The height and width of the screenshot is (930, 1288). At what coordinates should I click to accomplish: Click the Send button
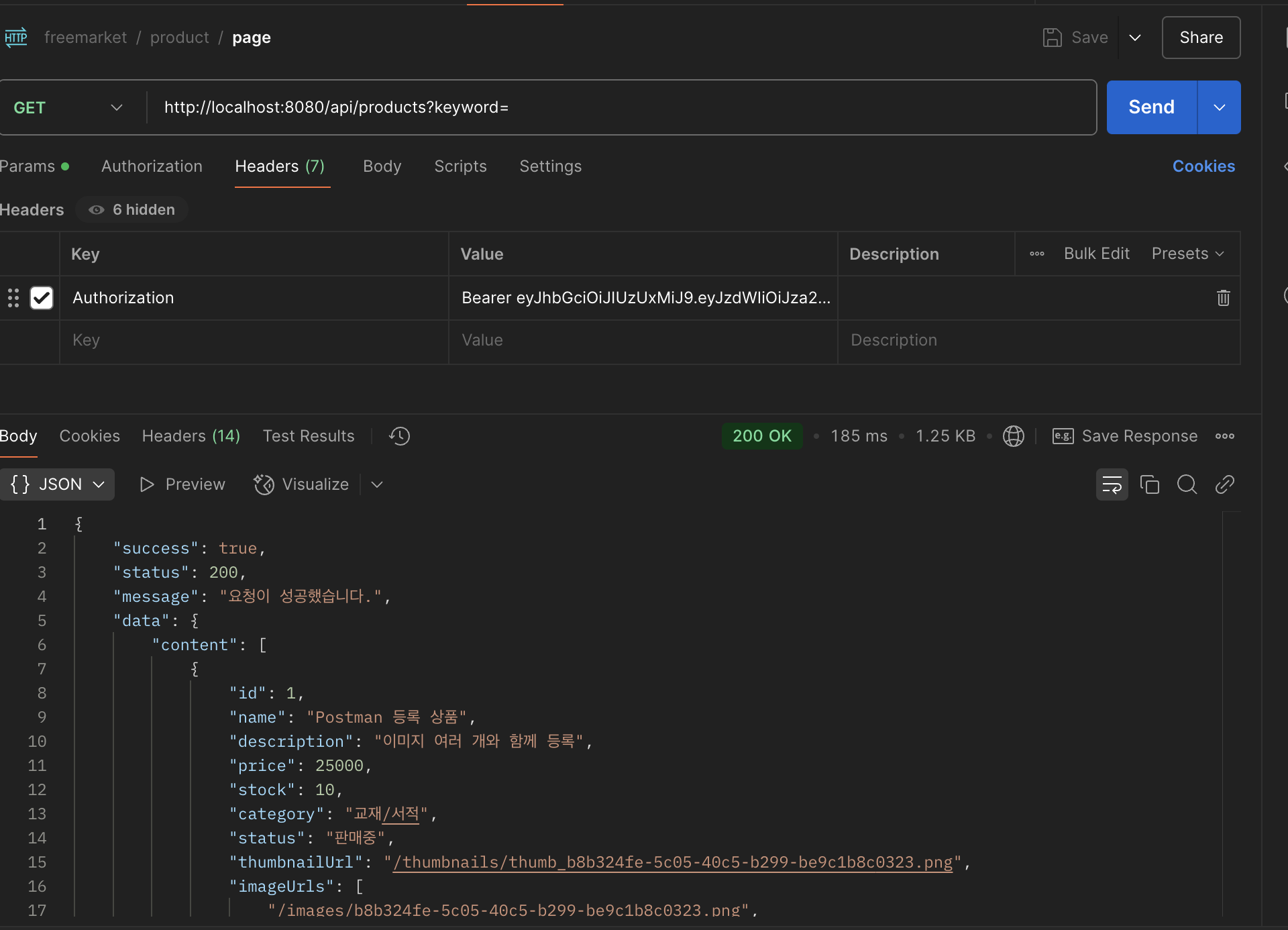pos(1151,107)
